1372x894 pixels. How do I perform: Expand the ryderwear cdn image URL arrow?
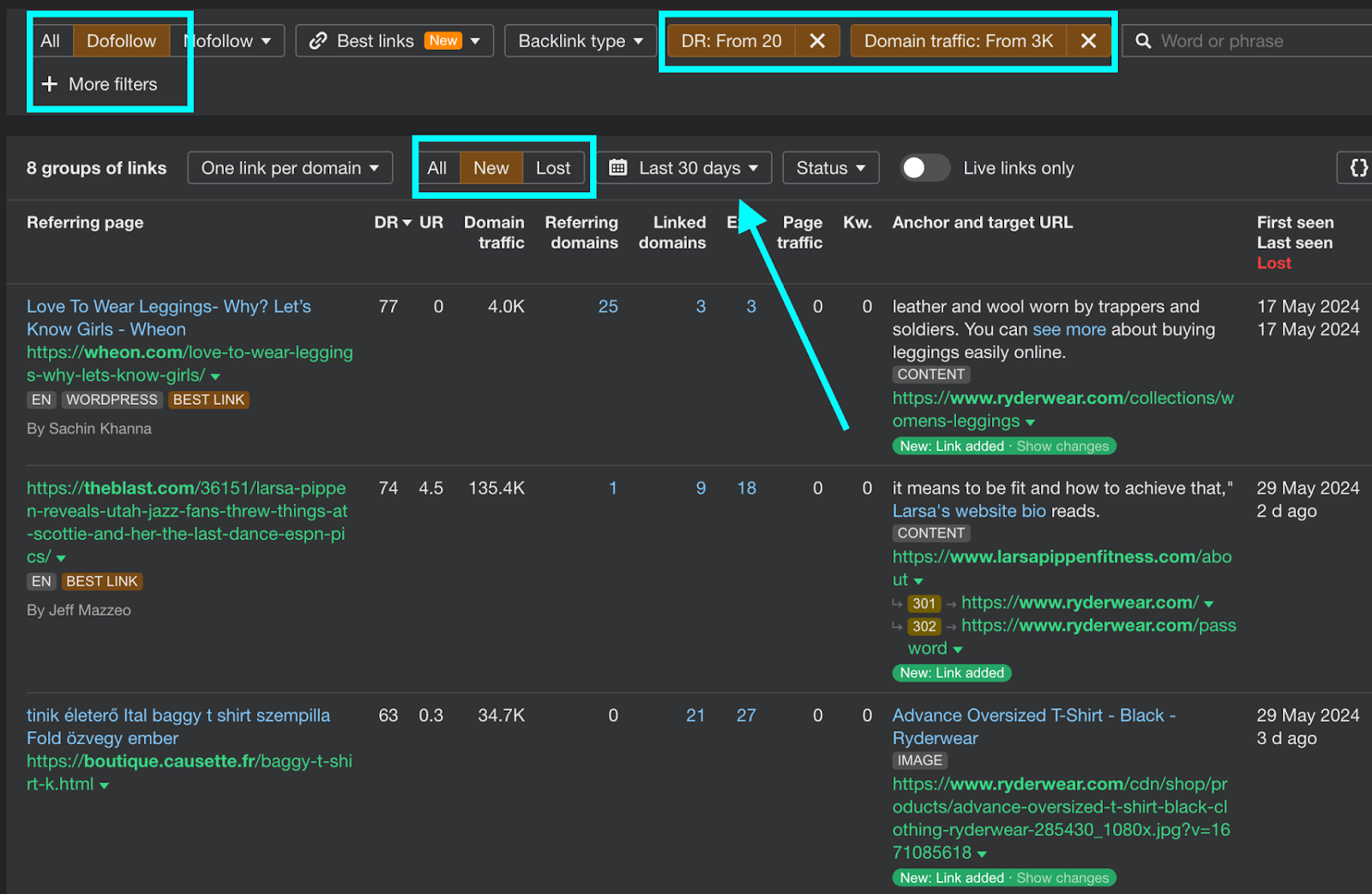coord(982,855)
